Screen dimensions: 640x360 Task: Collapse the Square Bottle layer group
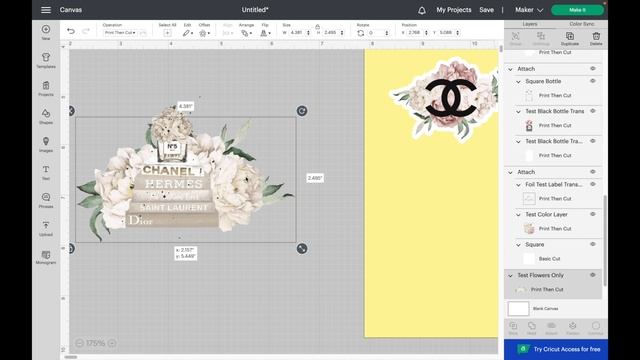518,82
